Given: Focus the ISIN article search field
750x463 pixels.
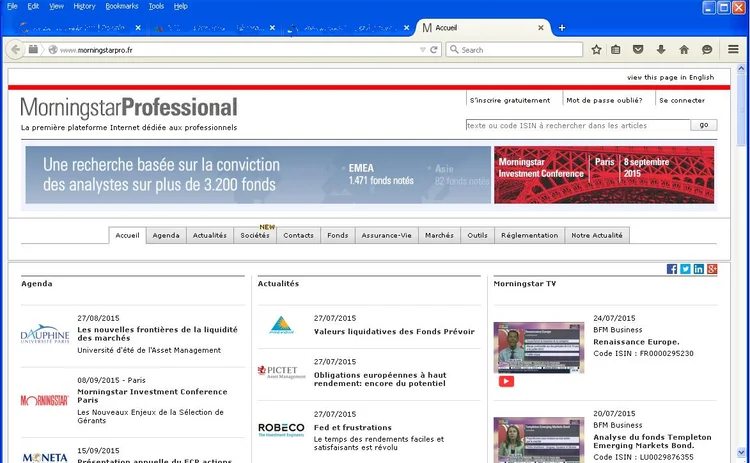Looking at the screenshot, I should (578, 125).
